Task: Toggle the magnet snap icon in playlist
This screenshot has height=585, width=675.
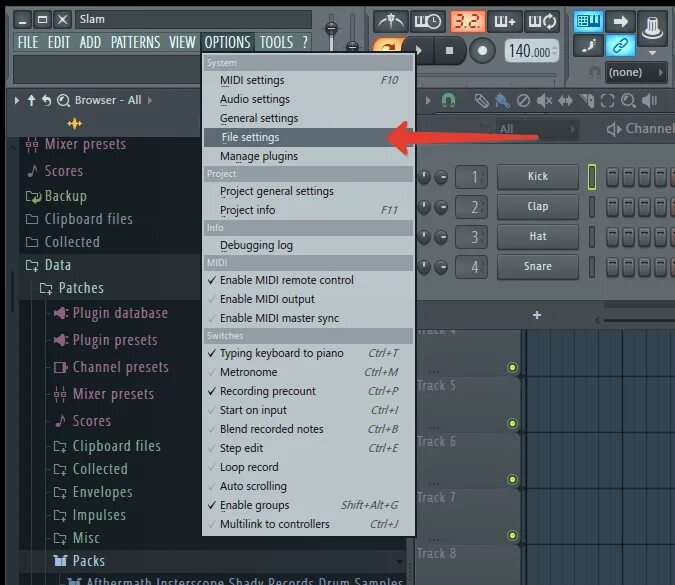Action: coord(448,101)
